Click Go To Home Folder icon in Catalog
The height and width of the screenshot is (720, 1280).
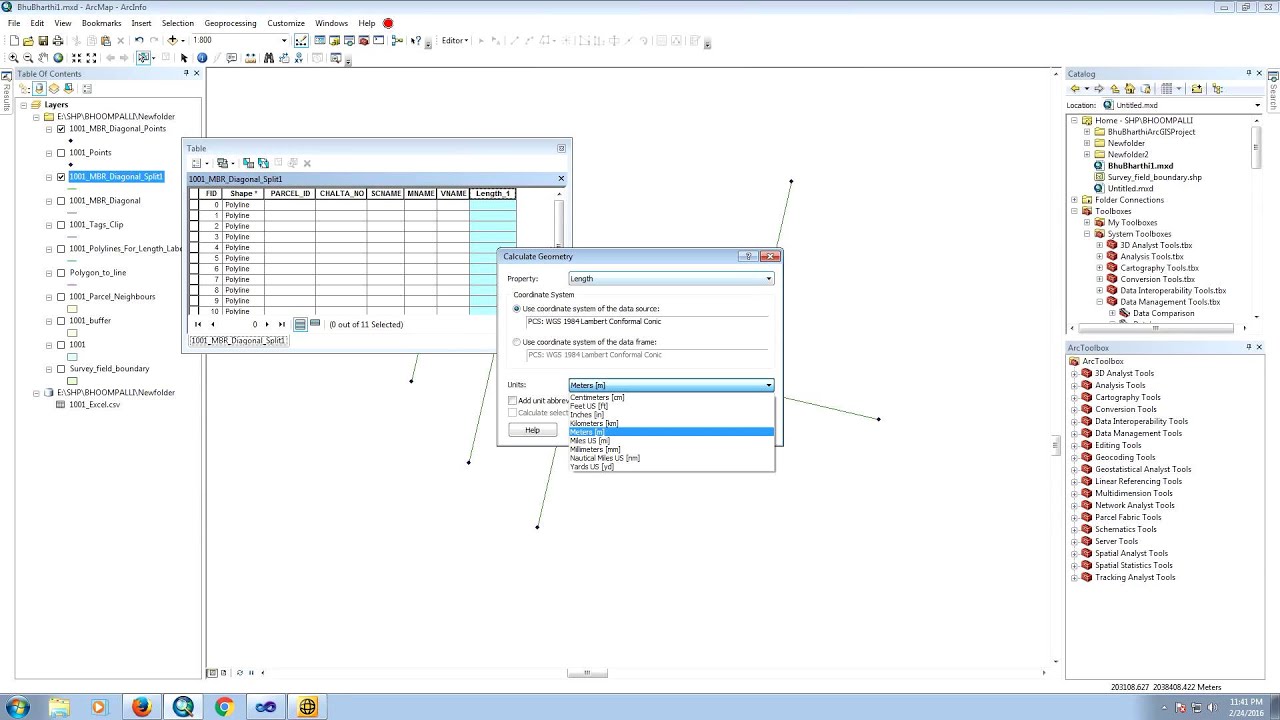(x=1130, y=88)
